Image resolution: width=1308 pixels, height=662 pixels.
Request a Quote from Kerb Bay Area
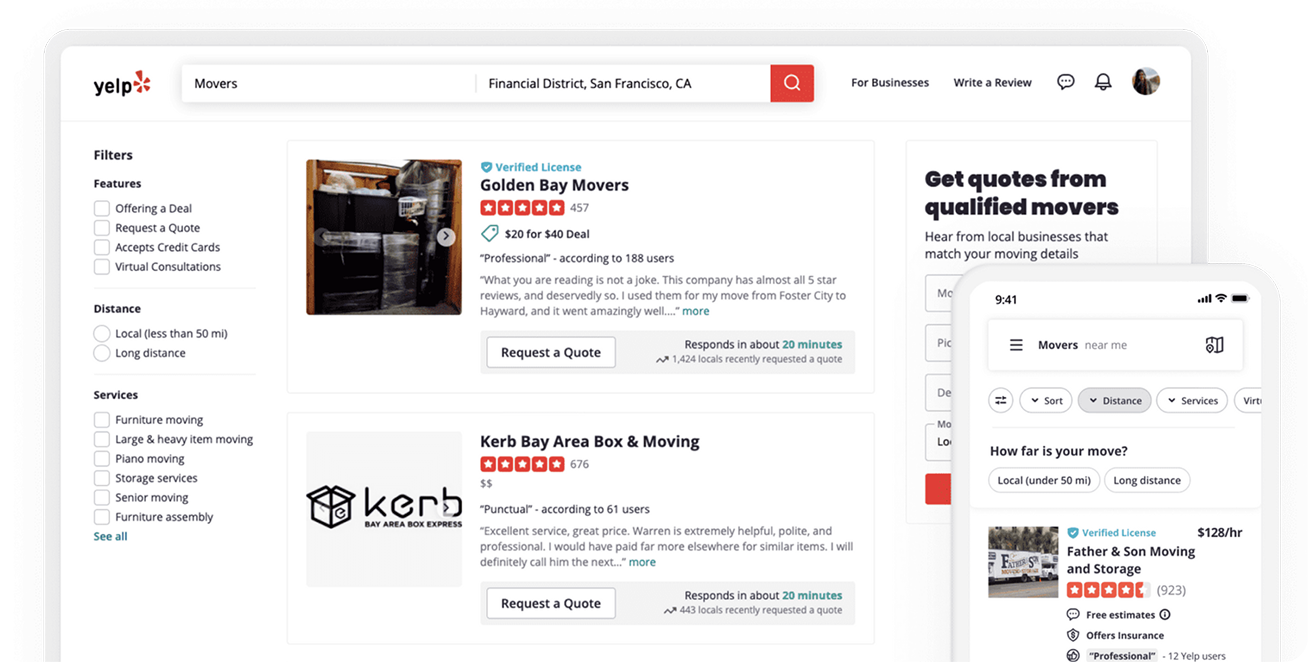[x=551, y=603]
